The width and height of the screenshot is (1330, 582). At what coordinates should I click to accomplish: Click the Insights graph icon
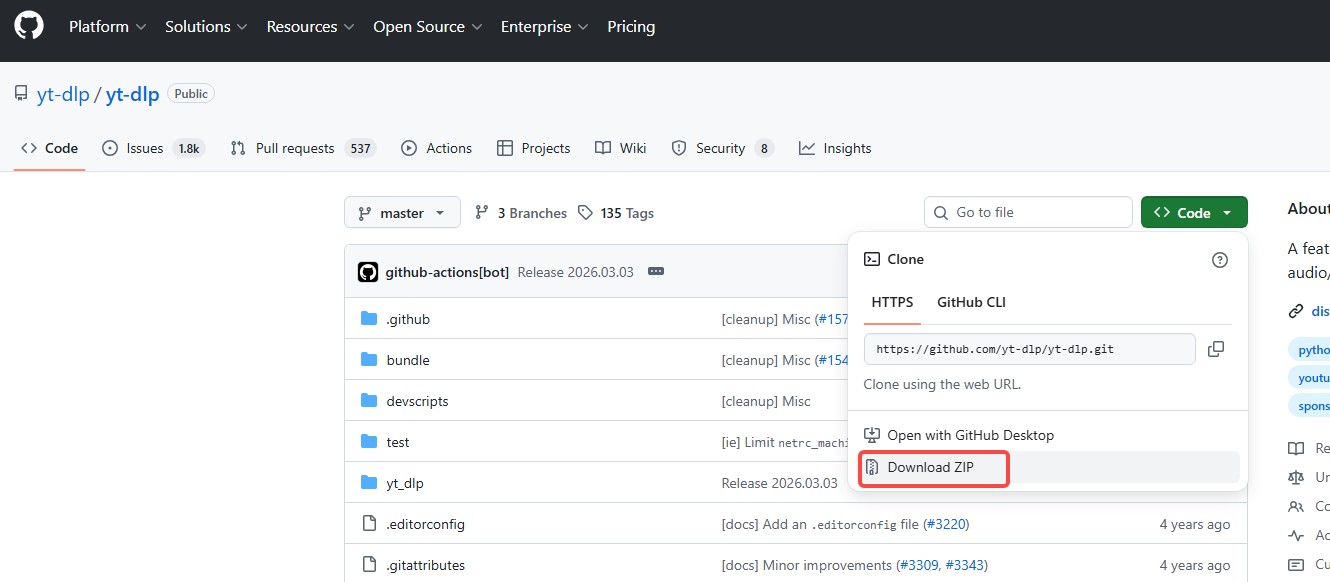click(x=808, y=147)
